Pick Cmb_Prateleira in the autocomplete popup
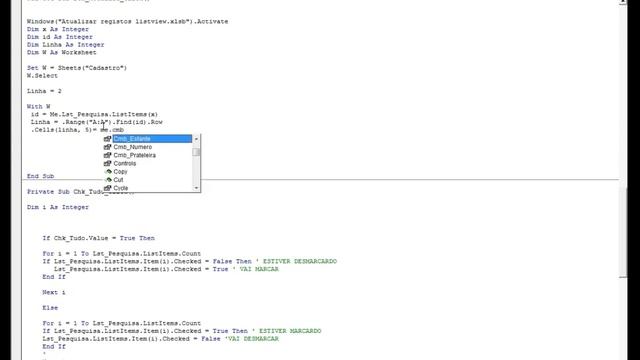Image resolution: width=640 pixels, height=360 pixels. 134,155
